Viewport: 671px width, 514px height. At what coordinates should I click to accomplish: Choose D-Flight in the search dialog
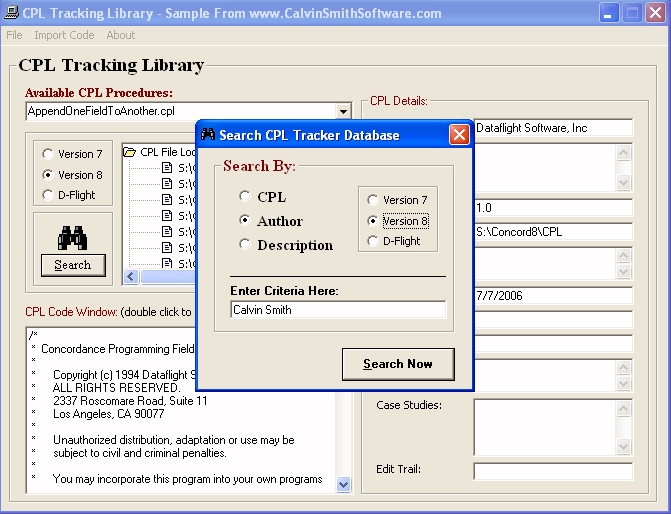[x=373, y=241]
